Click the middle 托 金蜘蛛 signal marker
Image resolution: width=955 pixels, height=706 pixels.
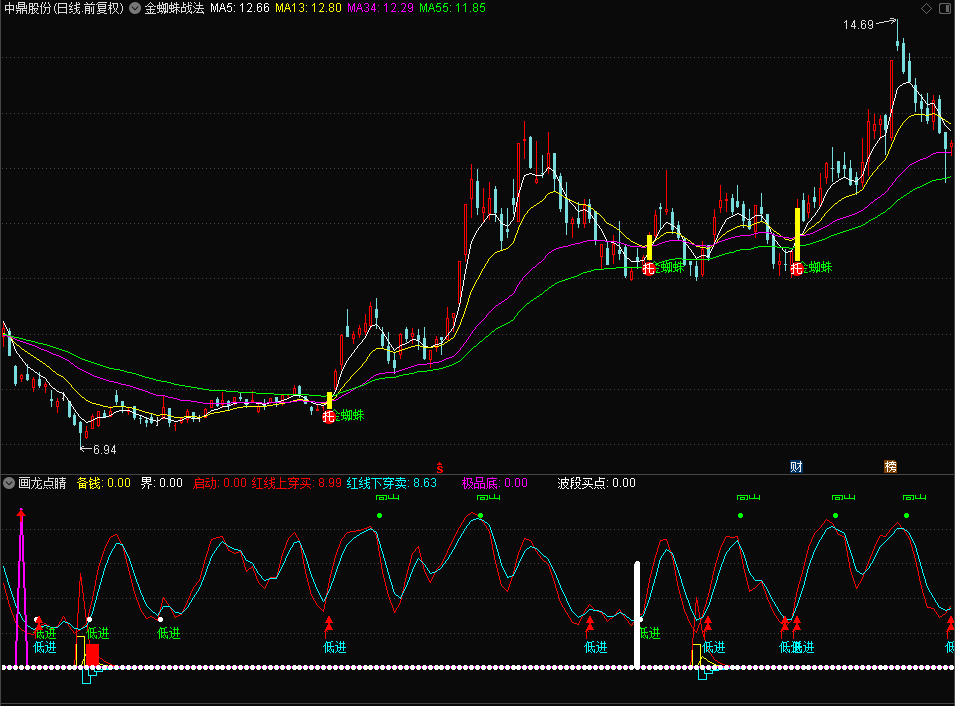648,268
